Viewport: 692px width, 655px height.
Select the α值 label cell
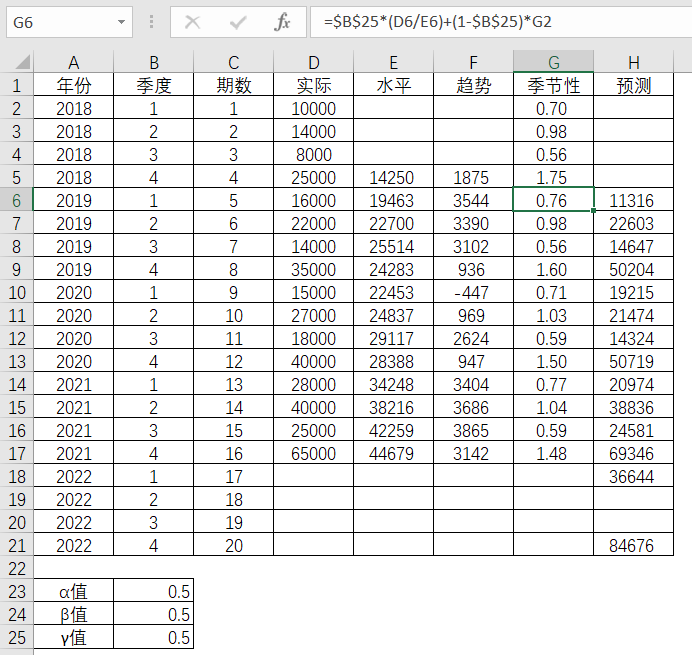[x=73, y=591]
